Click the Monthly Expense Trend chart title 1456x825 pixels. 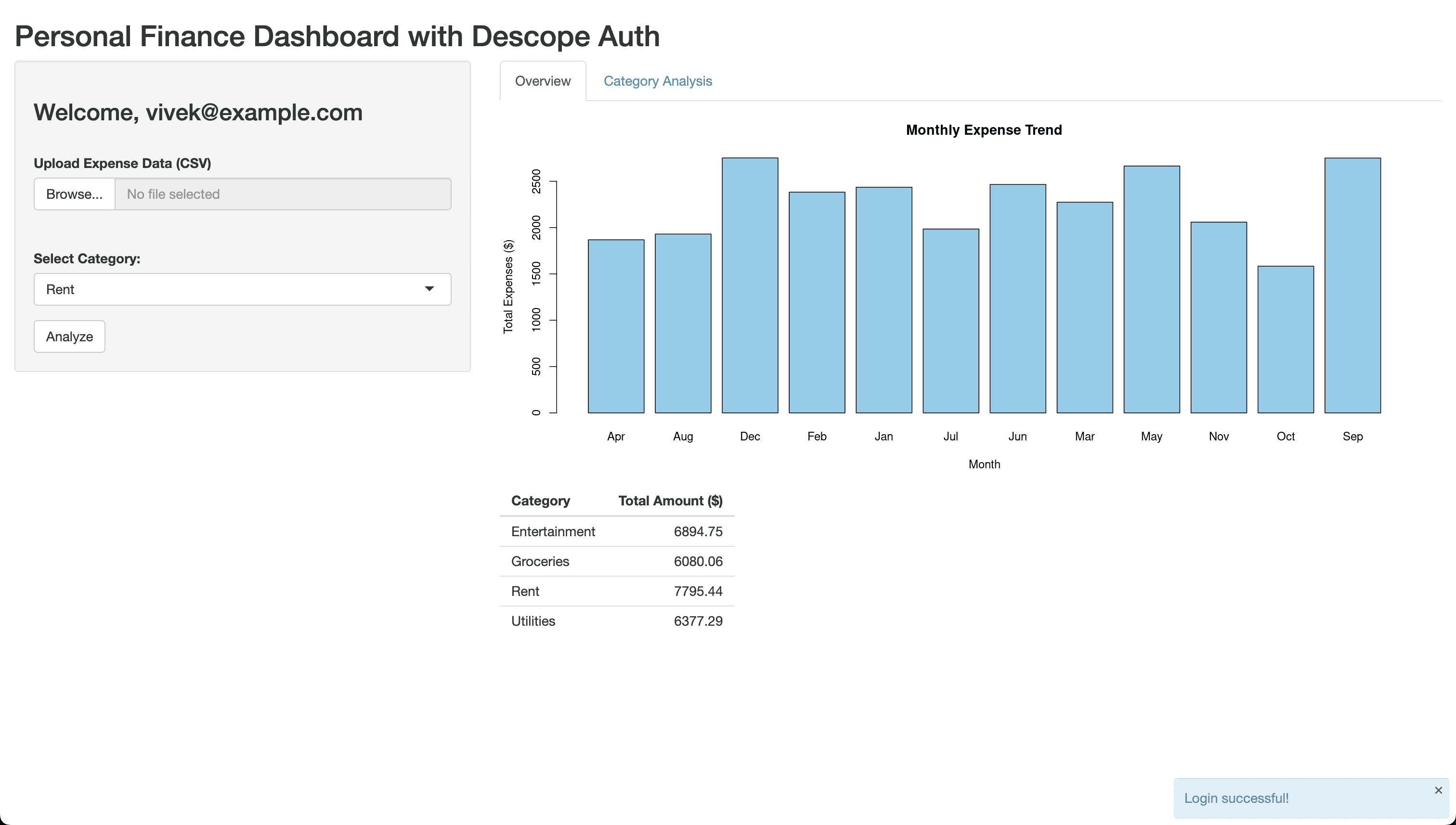(983, 130)
